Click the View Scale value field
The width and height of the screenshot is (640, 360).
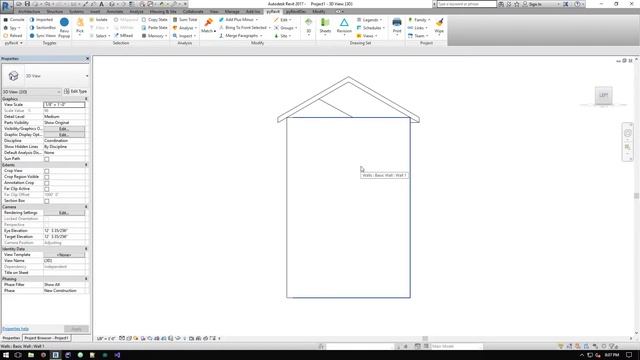pyautogui.click(x=64, y=104)
